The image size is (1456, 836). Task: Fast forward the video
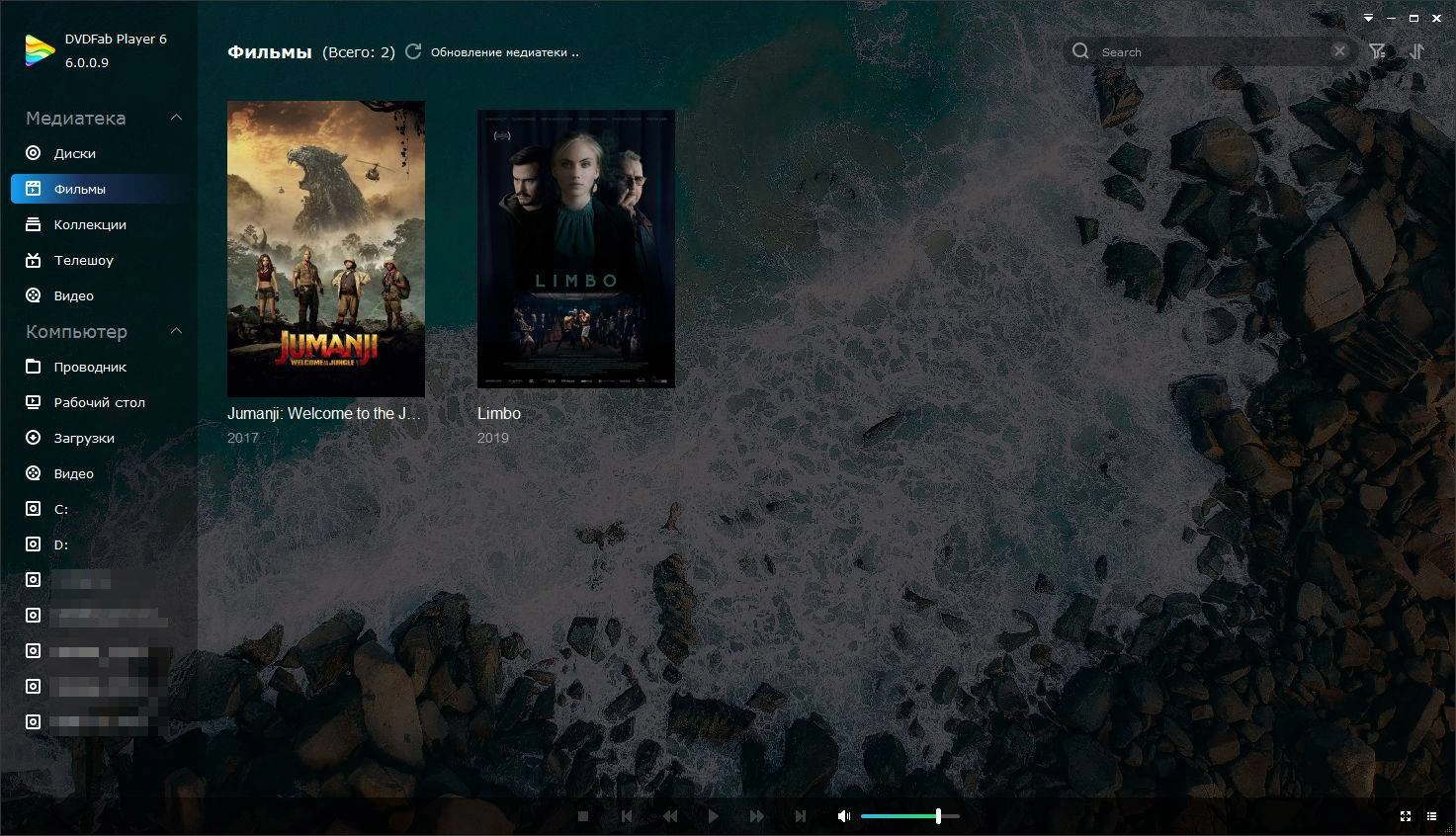757,816
